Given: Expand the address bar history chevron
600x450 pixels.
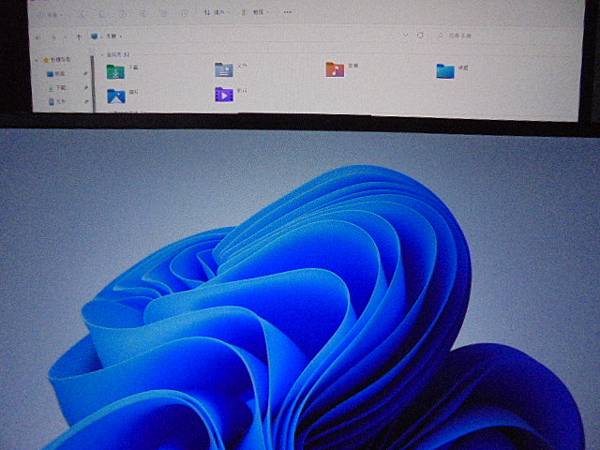Looking at the screenshot, I should (x=405, y=35).
